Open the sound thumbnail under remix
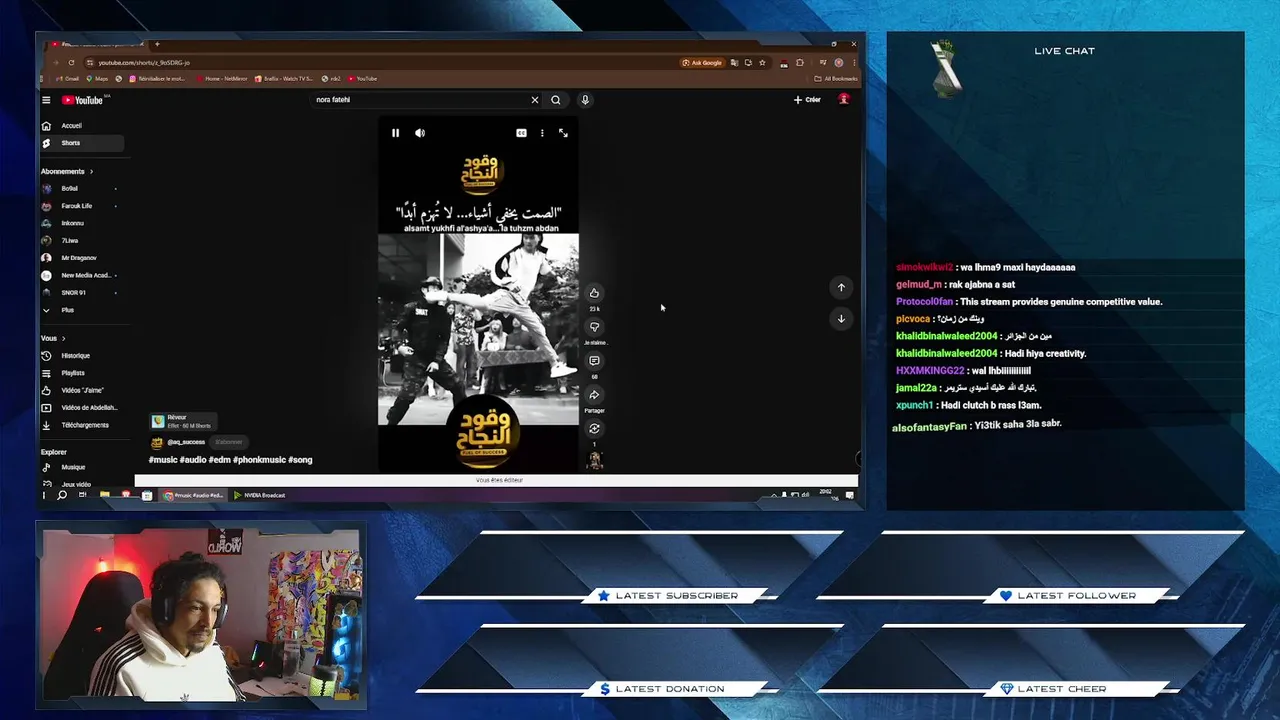Image resolution: width=1280 pixels, height=720 pixels. click(x=594, y=460)
